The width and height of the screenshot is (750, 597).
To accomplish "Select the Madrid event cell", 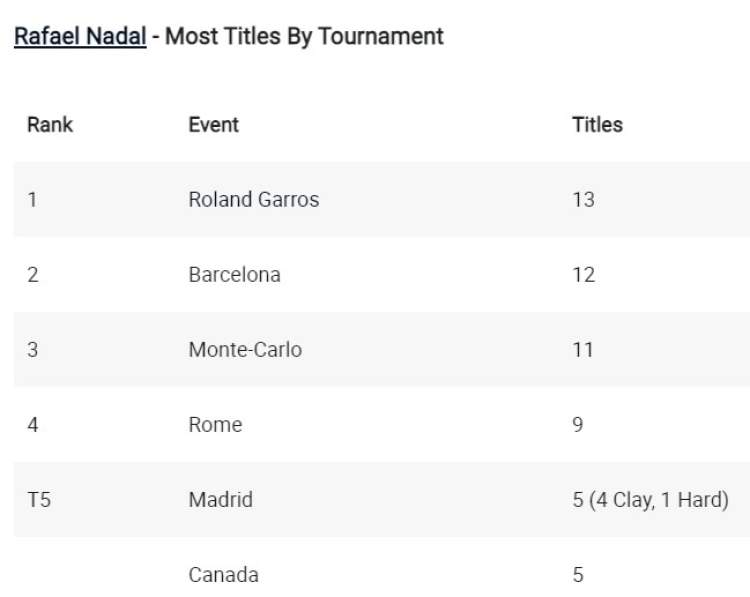I will click(x=220, y=500).
